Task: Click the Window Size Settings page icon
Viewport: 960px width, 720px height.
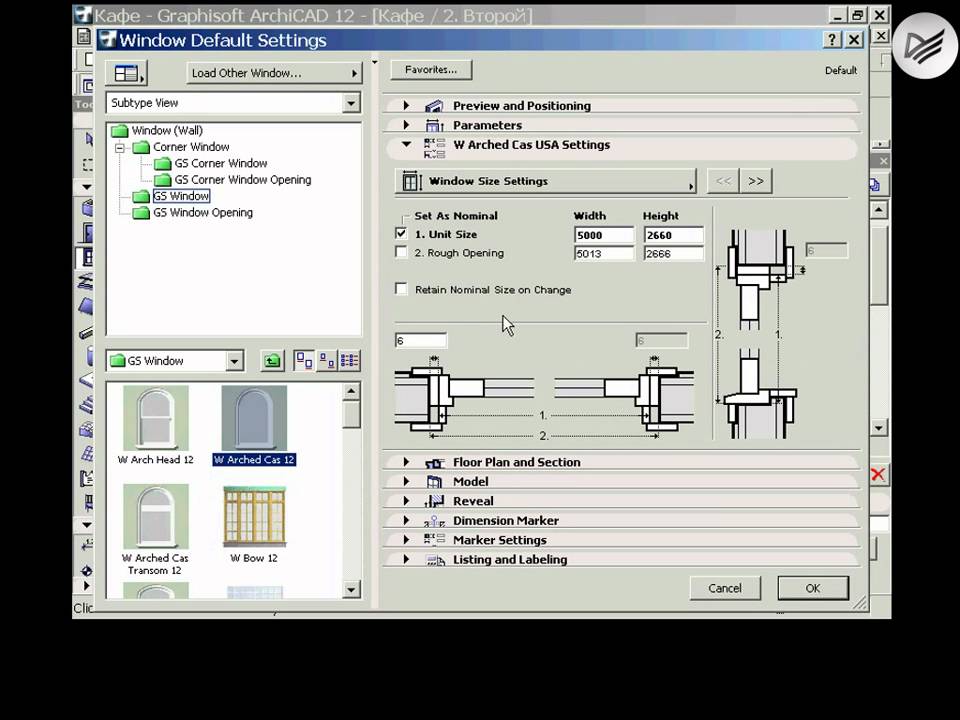Action: coord(411,181)
